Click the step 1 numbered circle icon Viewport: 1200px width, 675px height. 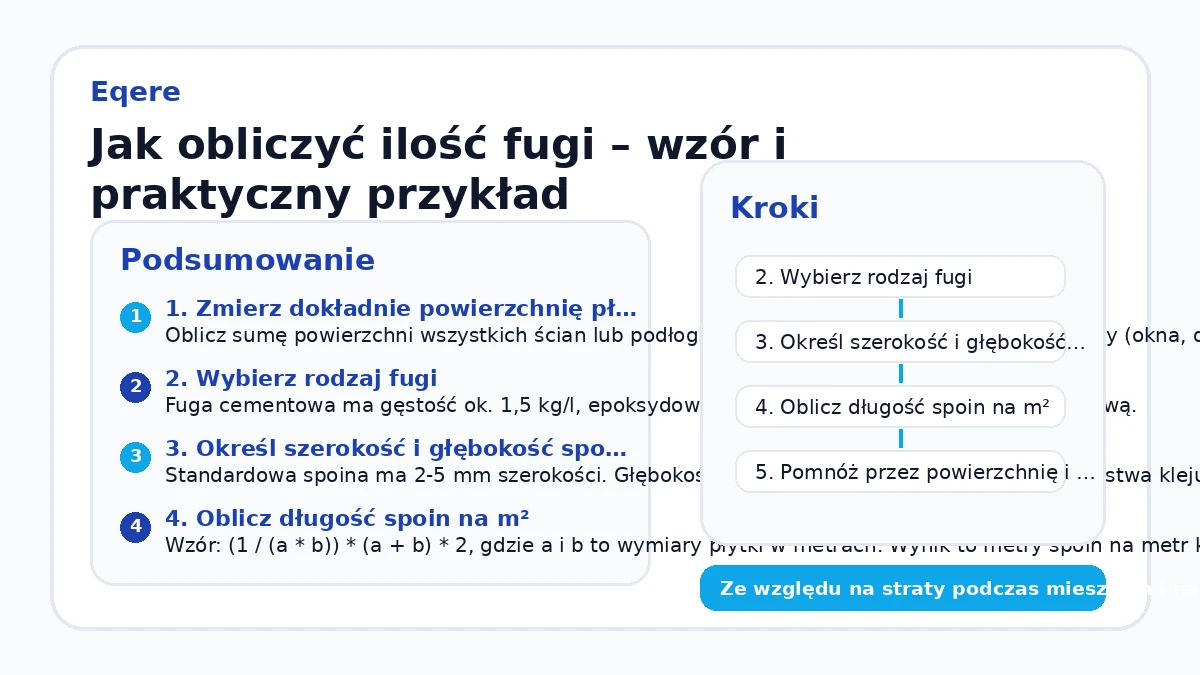[x=135, y=318]
